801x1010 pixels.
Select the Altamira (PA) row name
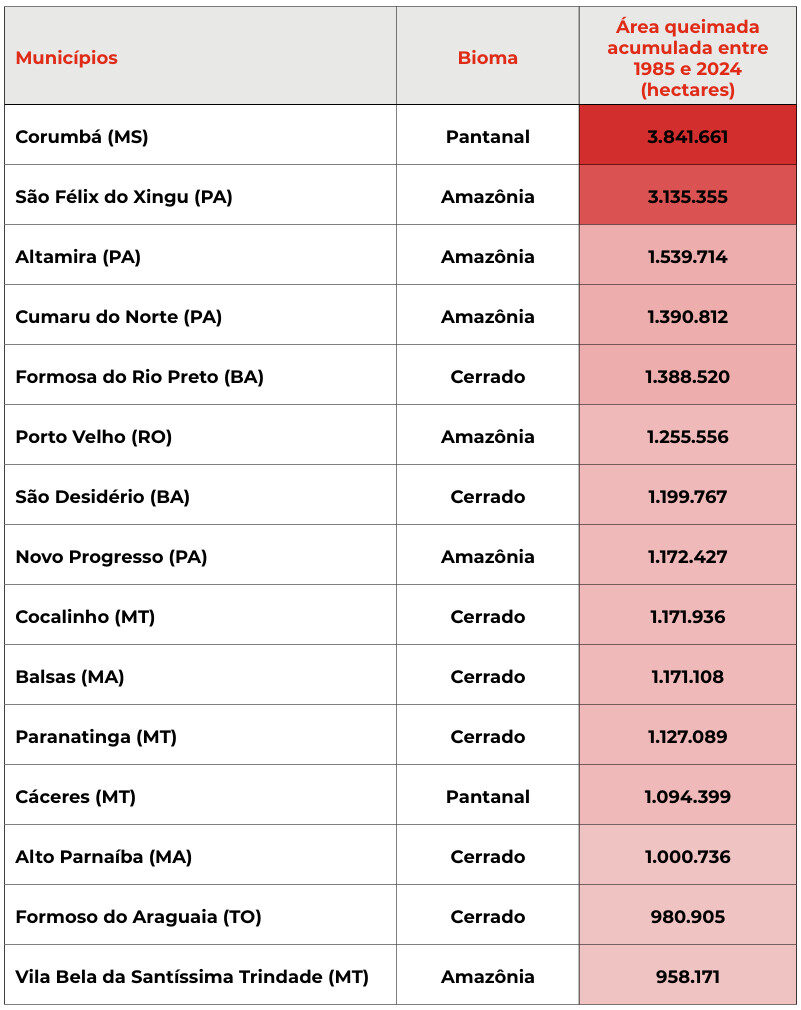(x=78, y=257)
